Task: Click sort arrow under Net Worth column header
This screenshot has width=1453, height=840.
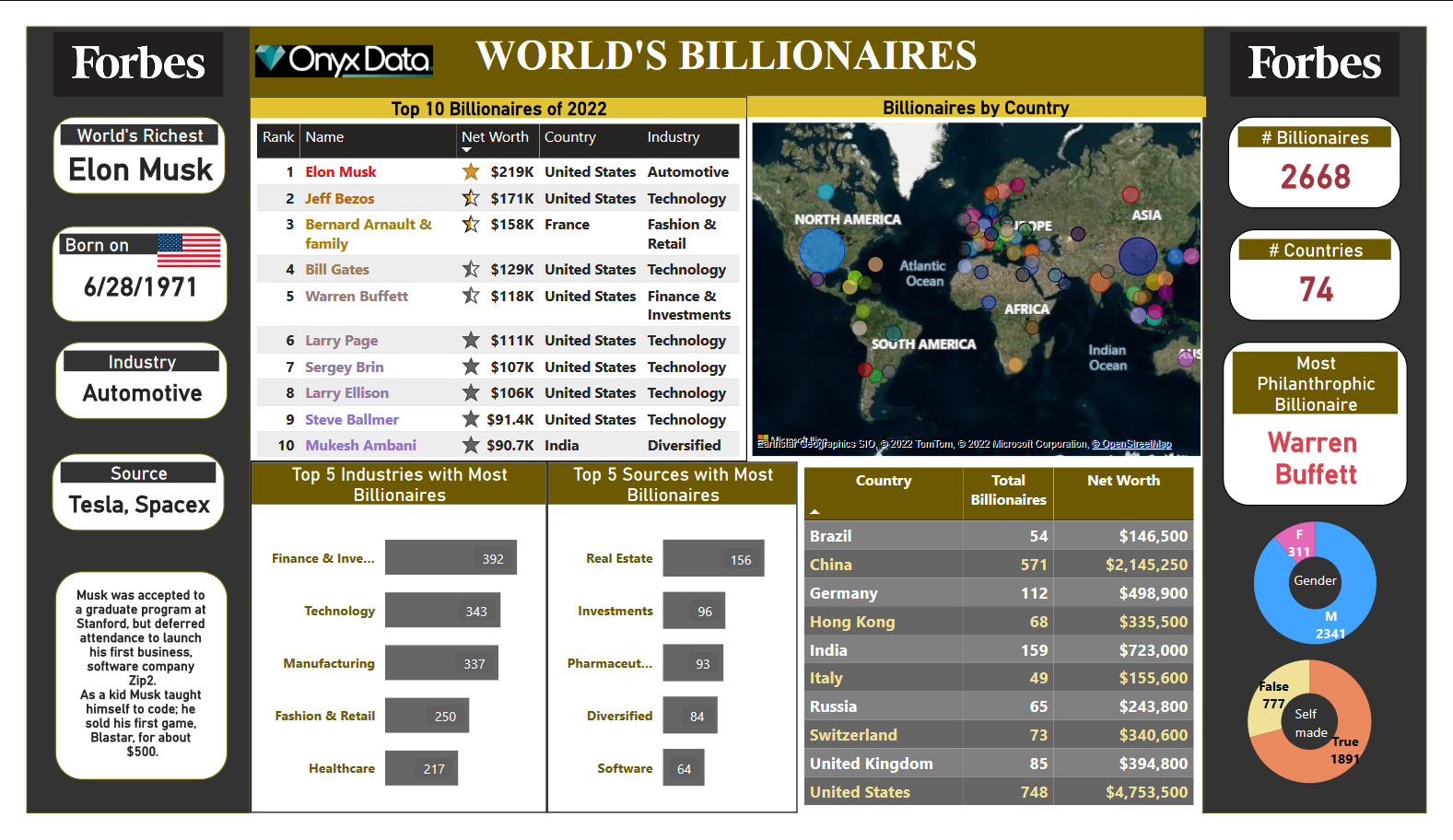Action: [x=466, y=150]
